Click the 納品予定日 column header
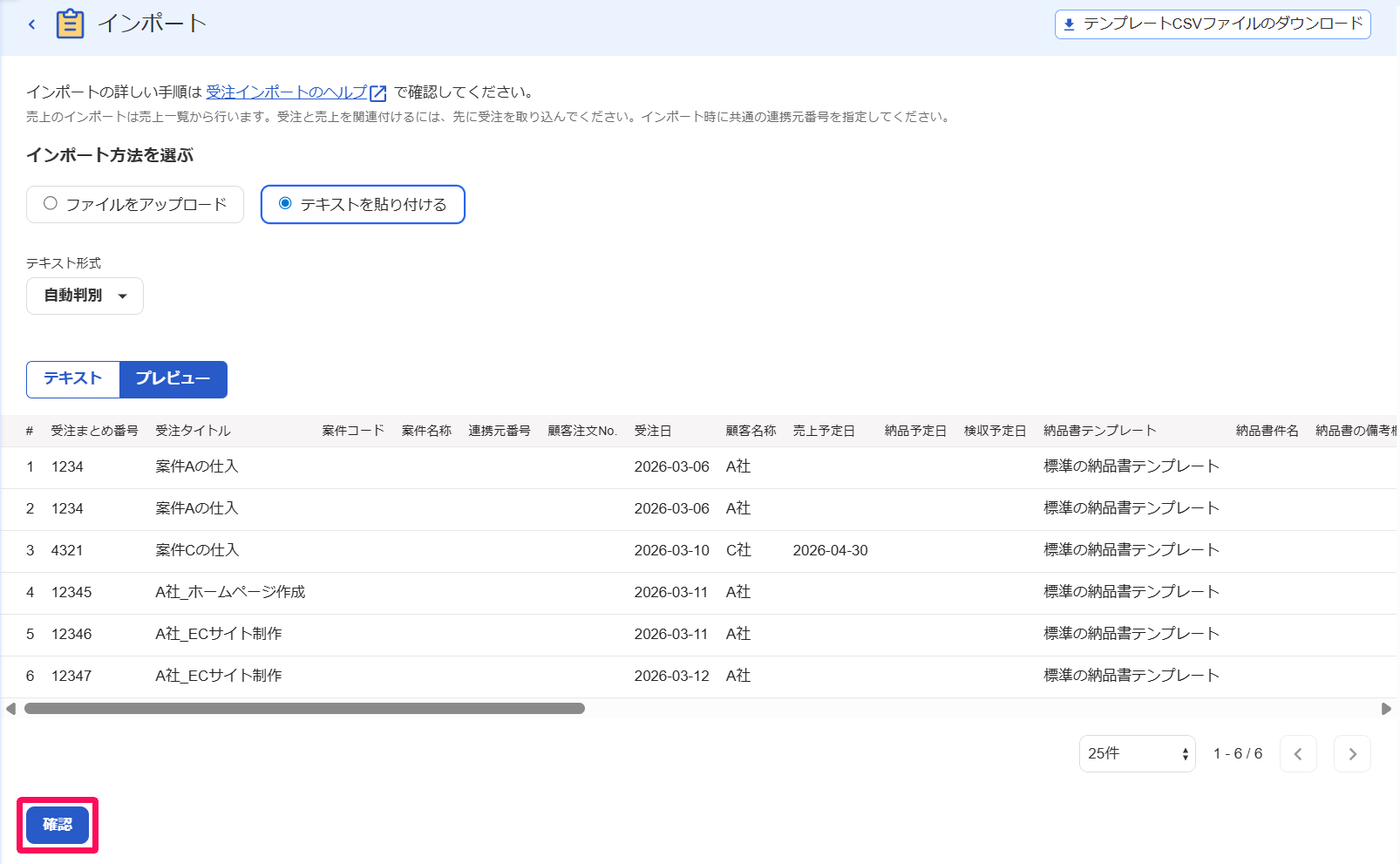1400x864 pixels. coord(915,431)
